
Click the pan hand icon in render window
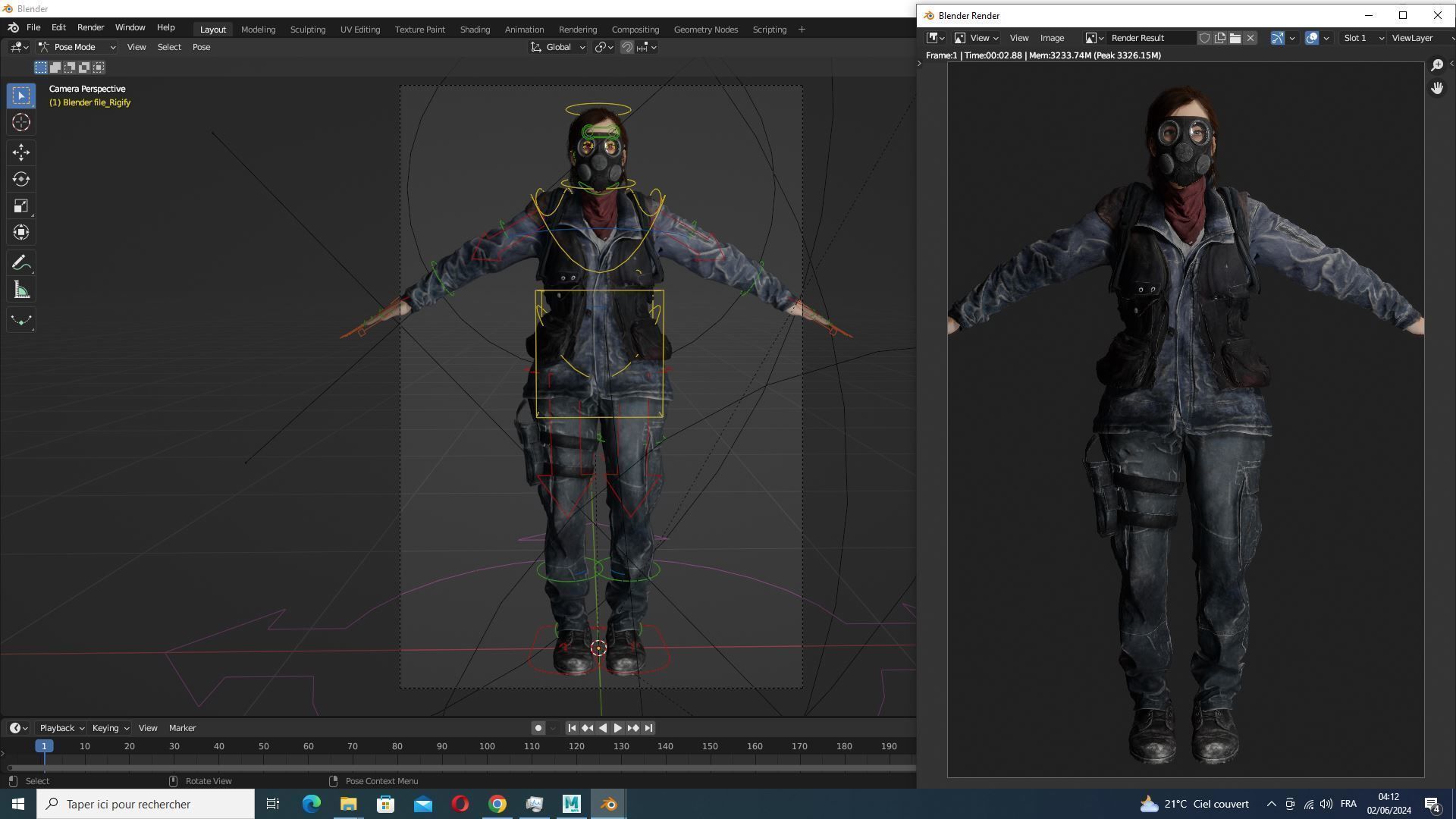[x=1437, y=89]
